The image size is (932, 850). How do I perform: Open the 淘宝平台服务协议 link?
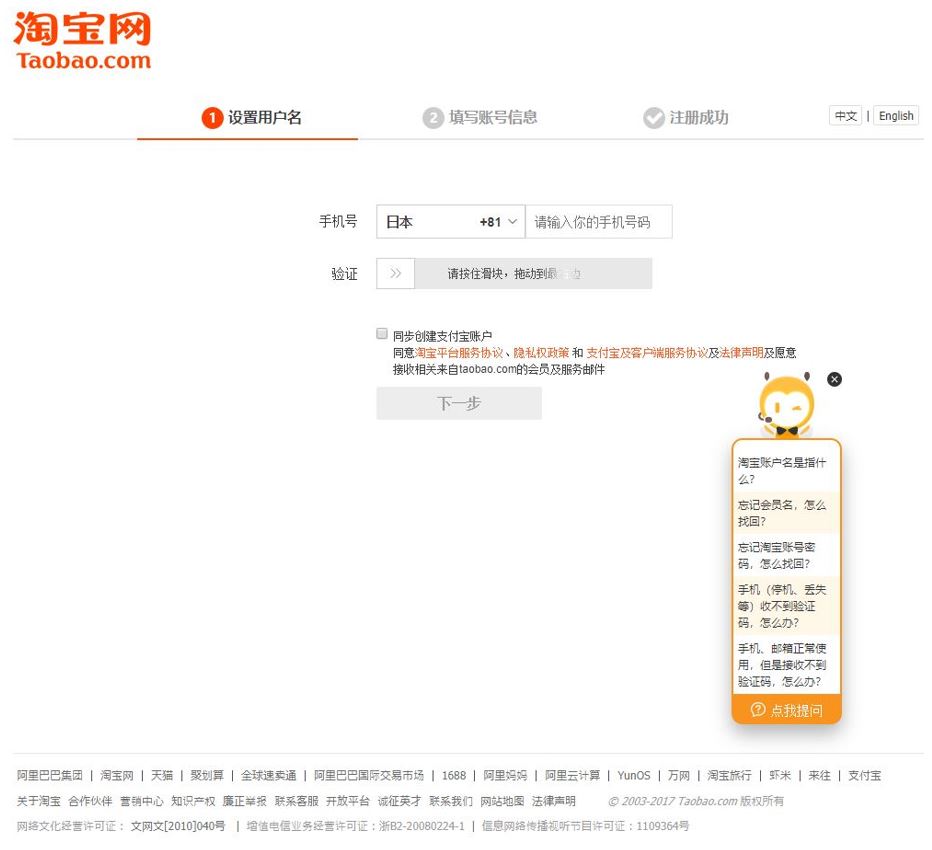[459, 352]
